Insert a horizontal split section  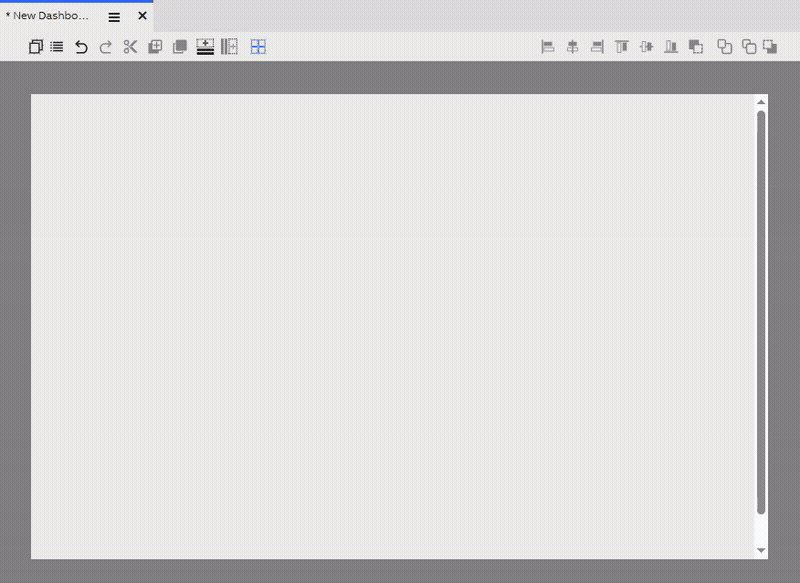pos(204,46)
